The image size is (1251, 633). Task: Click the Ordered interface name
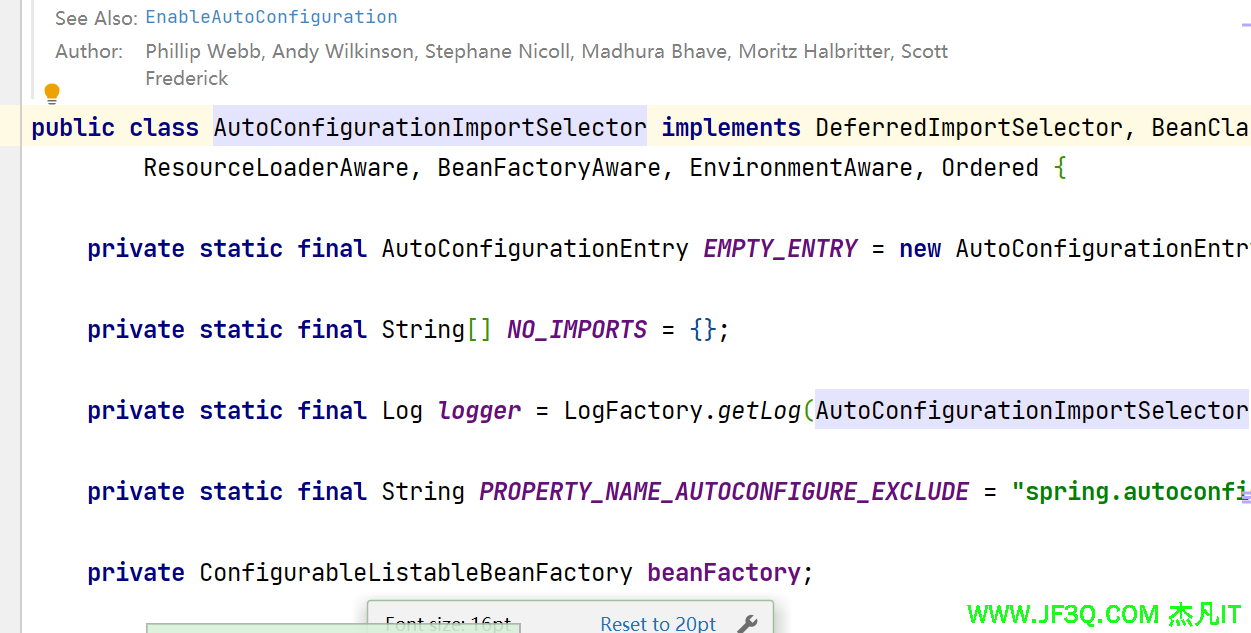click(990, 168)
